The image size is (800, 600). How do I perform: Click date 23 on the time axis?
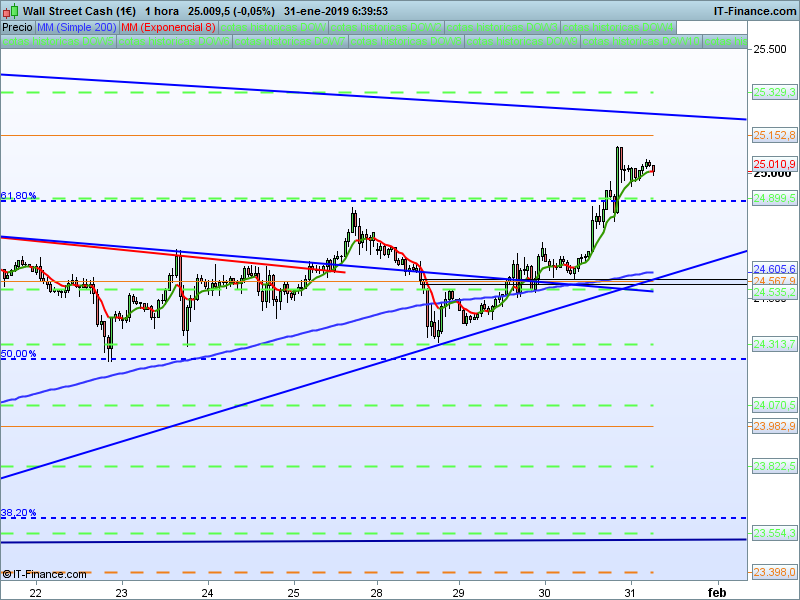pos(121,592)
